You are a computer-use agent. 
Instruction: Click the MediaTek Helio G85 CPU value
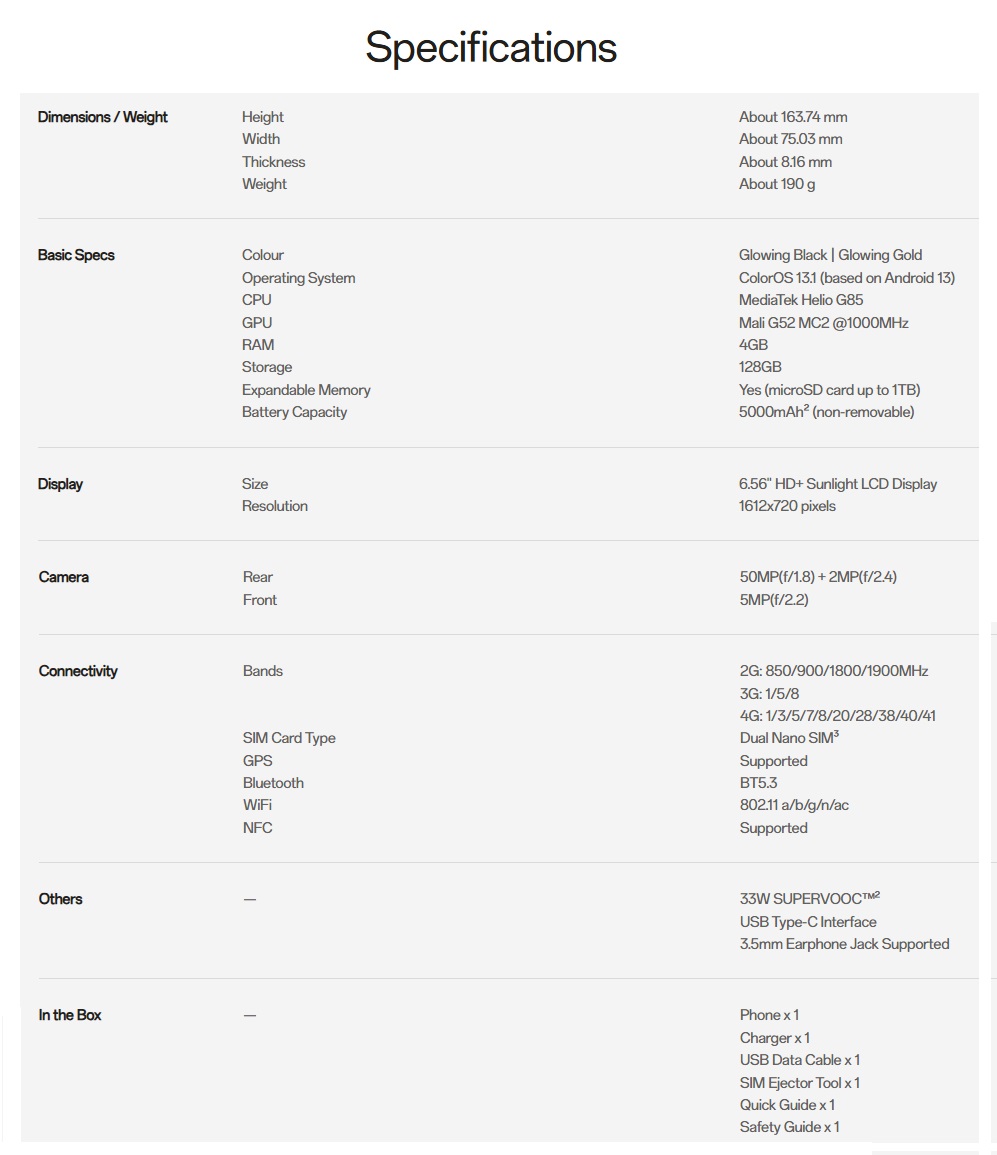[x=801, y=300]
